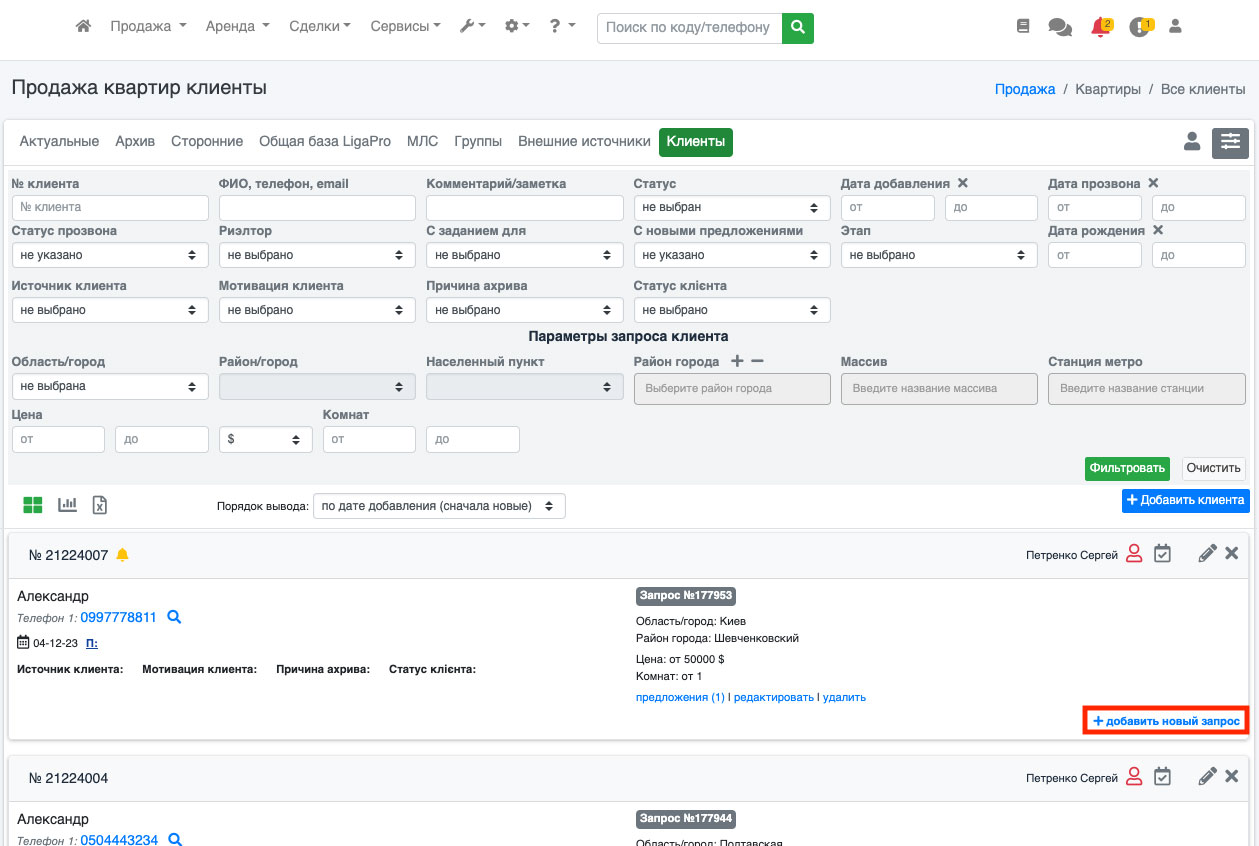Open the chat messages icon

click(1059, 28)
